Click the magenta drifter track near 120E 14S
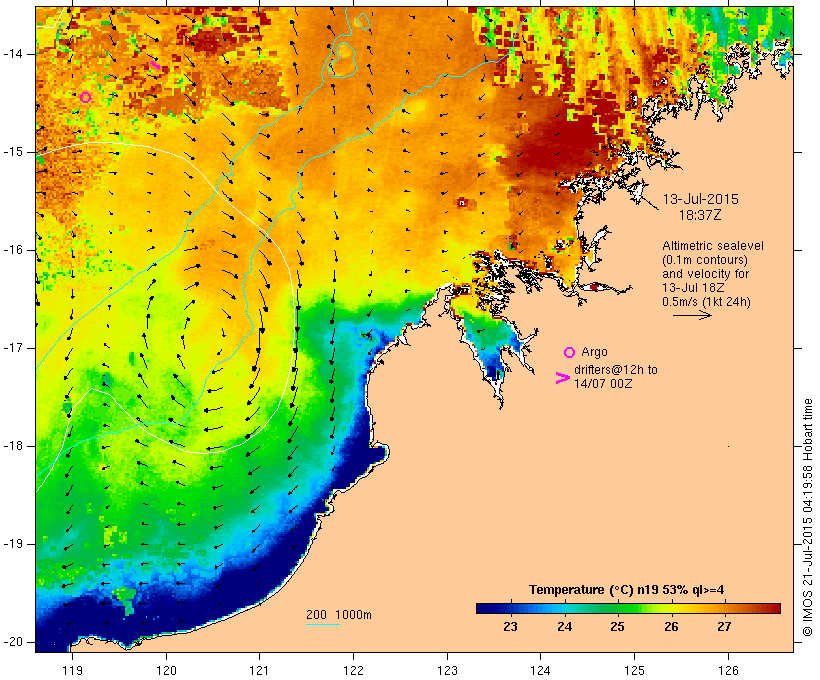Viewport: 820px width, 680px height. (x=155, y=65)
